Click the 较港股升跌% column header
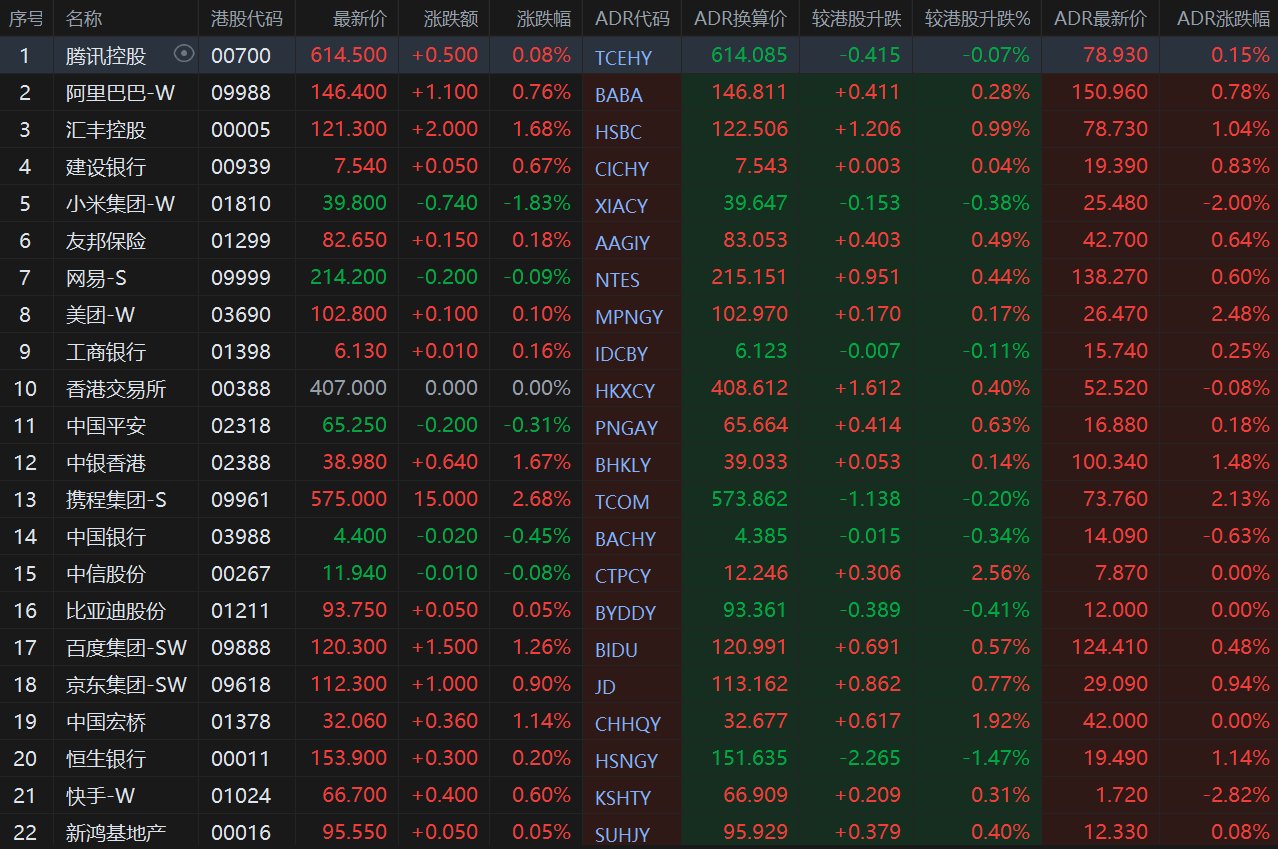 pyautogui.click(x=977, y=18)
